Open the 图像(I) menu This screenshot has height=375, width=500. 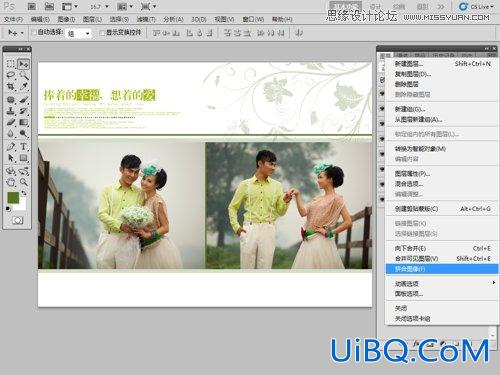(66, 20)
